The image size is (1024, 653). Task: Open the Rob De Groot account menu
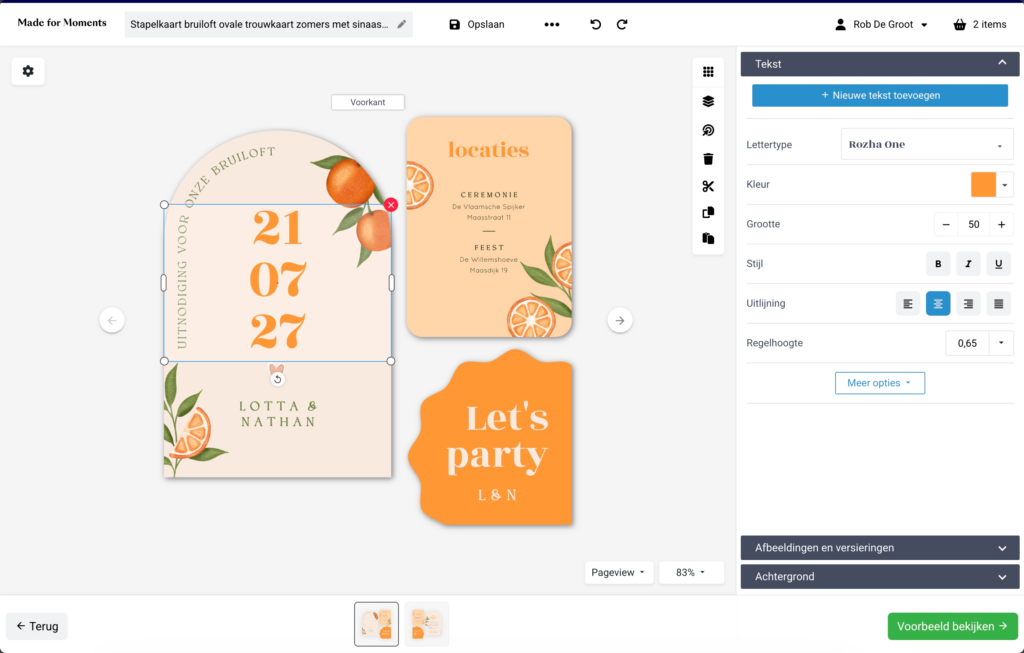click(881, 24)
